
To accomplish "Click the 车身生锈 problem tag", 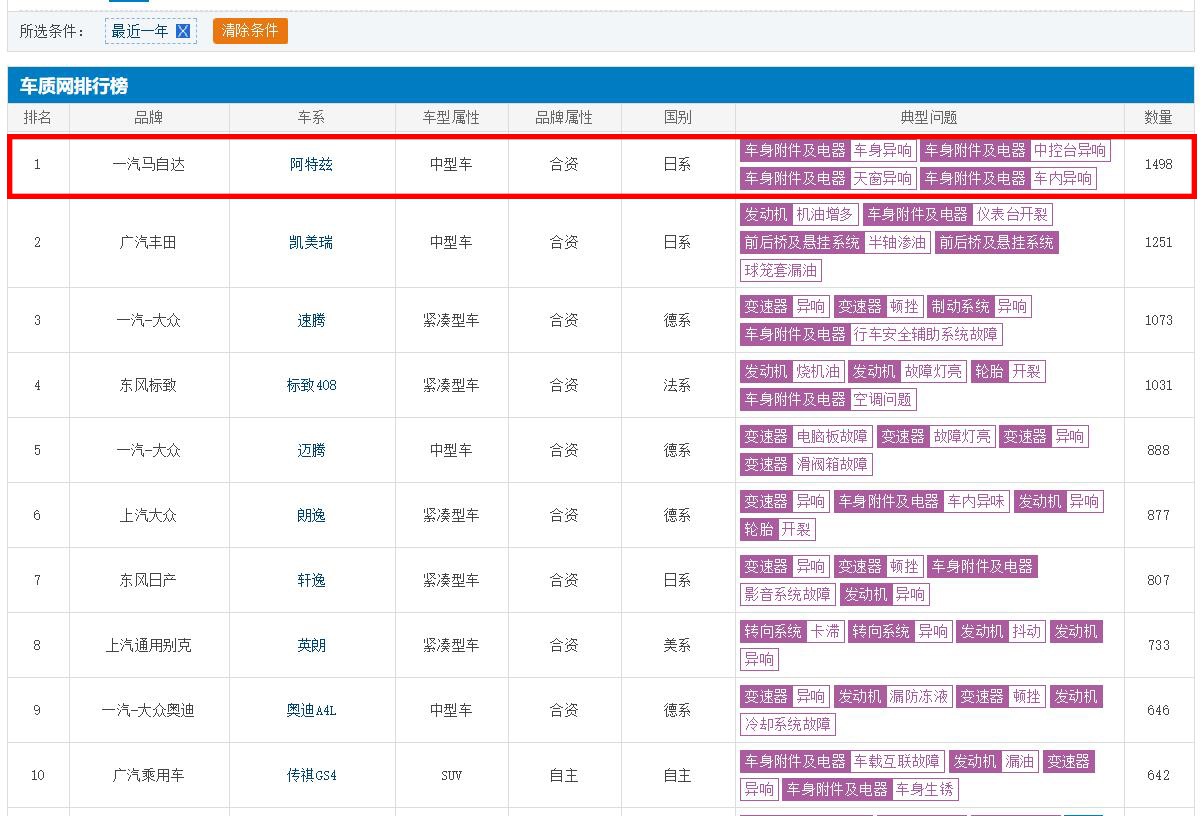I will click(x=926, y=789).
